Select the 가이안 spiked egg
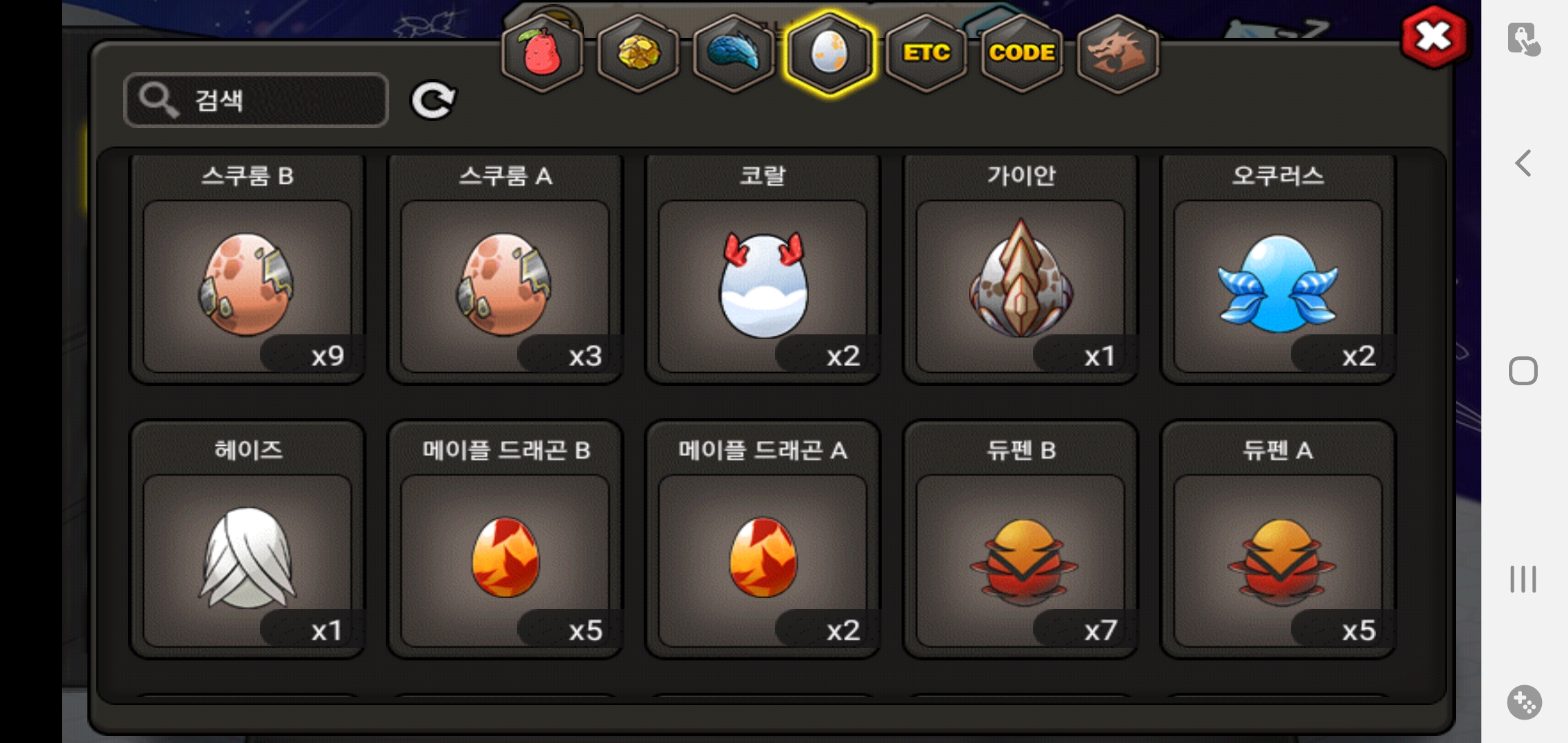The image size is (1568, 743). (x=1021, y=270)
